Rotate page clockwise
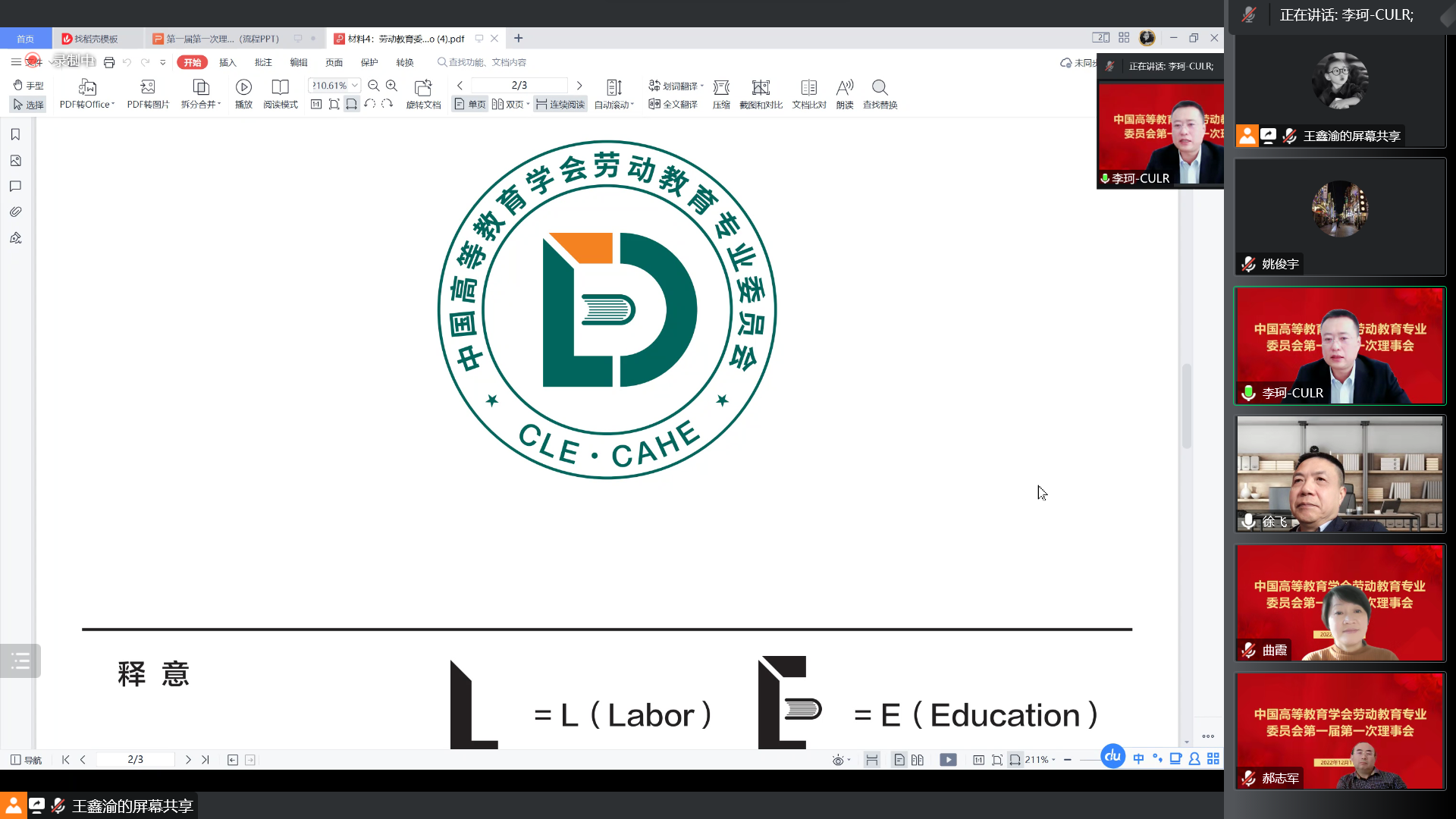The width and height of the screenshot is (1456, 819). pyautogui.click(x=387, y=104)
